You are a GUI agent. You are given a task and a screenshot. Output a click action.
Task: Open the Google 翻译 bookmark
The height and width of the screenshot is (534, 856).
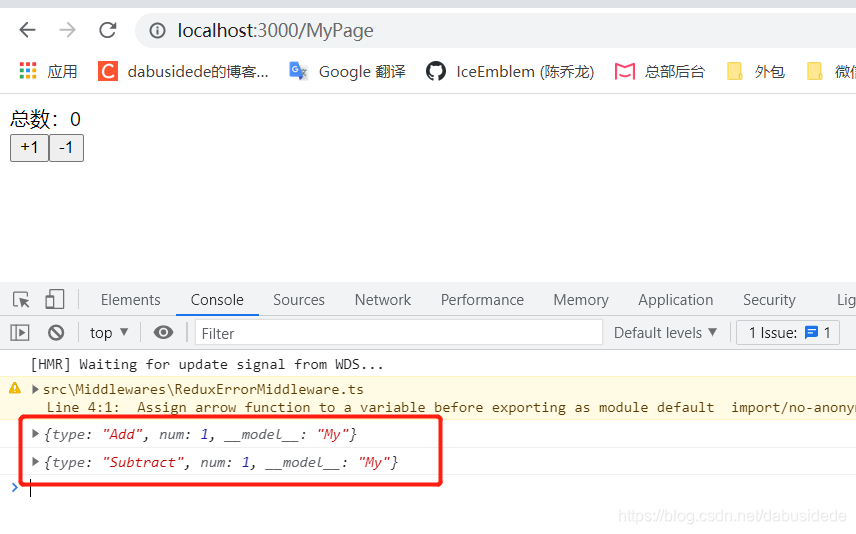click(x=347, y=72)
